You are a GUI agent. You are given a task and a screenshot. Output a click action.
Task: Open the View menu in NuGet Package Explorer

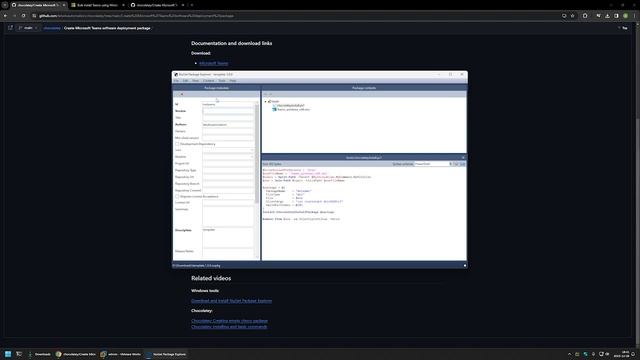coord(196,81)
